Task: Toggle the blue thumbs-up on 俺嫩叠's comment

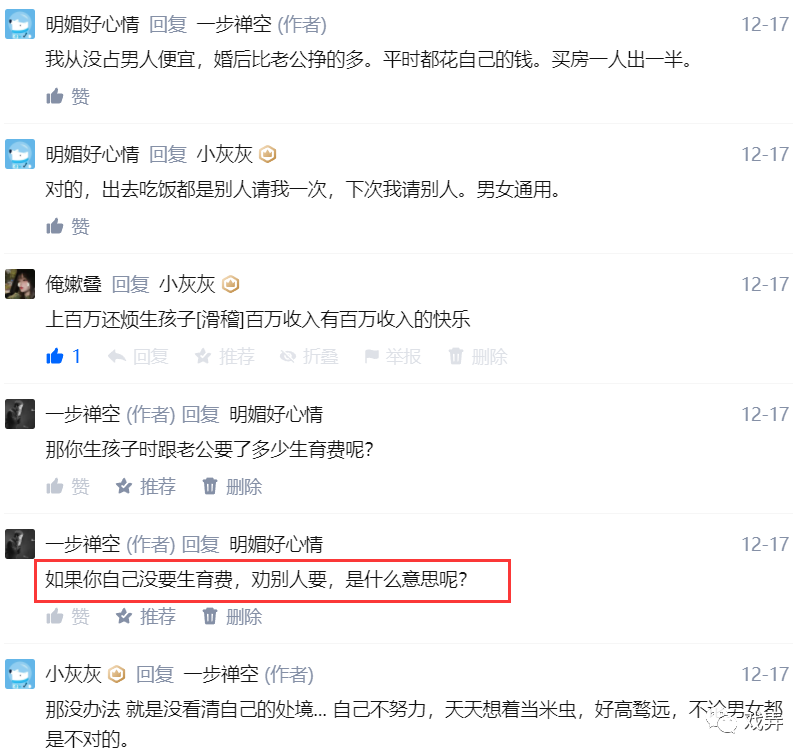Action: click(63, 357)
